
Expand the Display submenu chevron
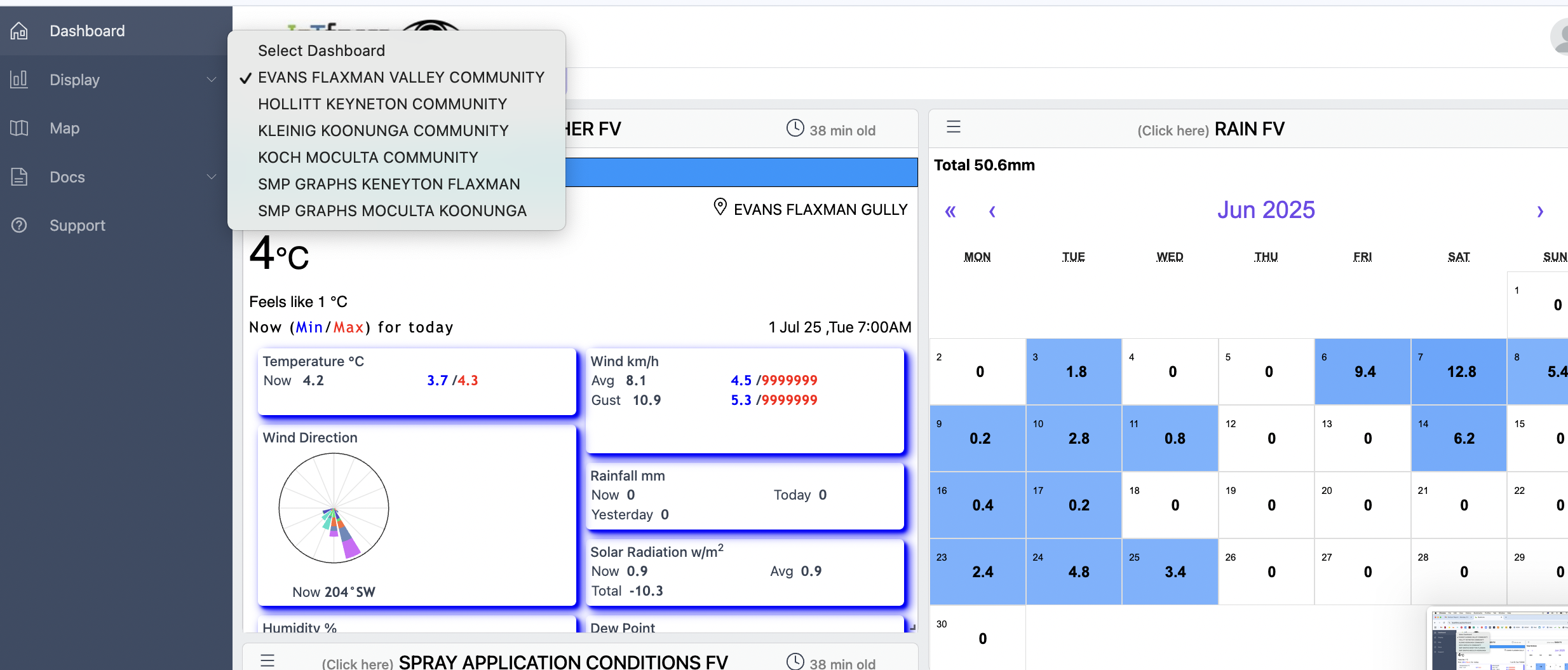click(x=212, y=79)
